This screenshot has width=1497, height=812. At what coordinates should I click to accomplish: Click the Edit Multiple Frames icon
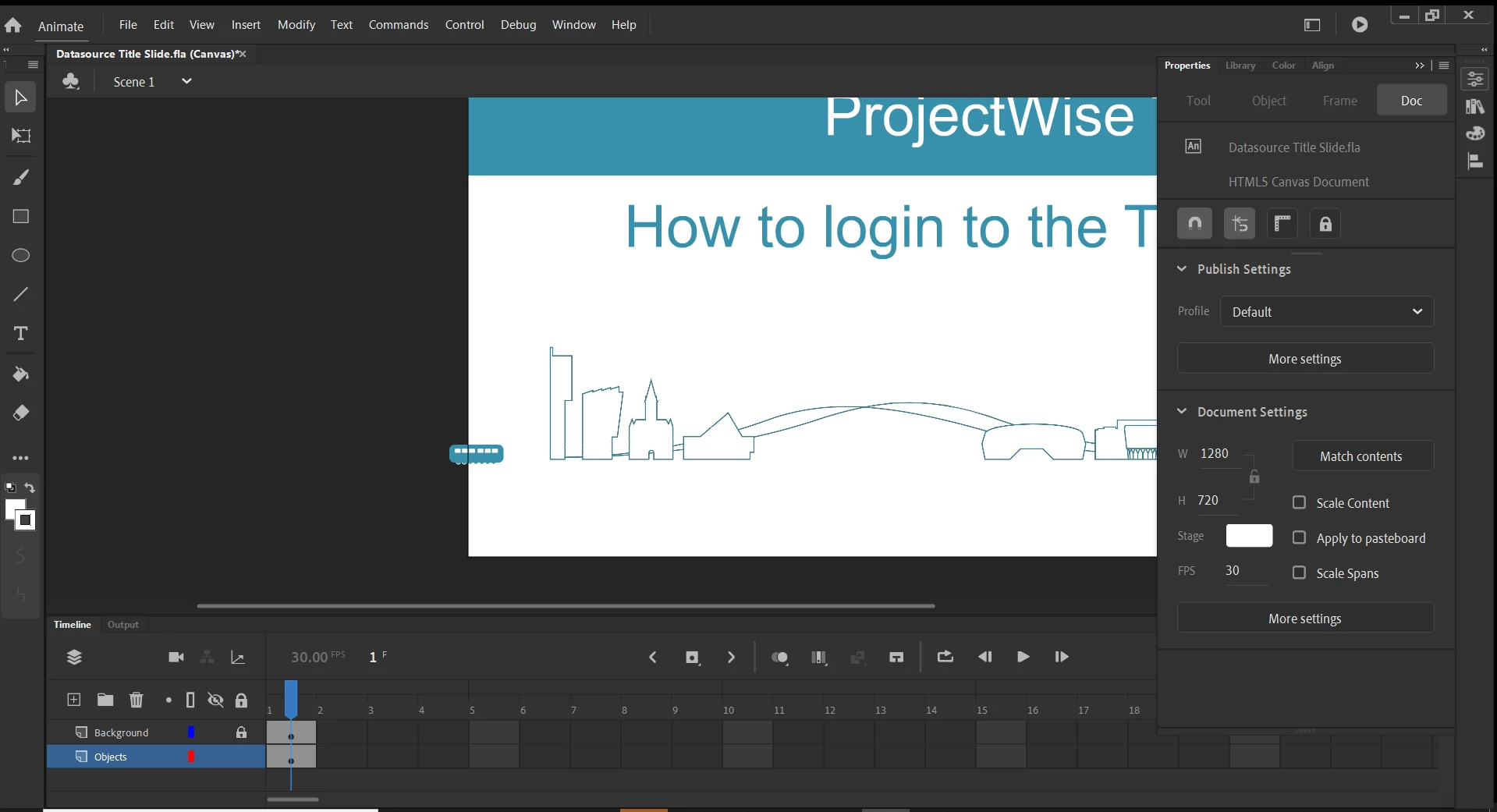pos(819,658)
